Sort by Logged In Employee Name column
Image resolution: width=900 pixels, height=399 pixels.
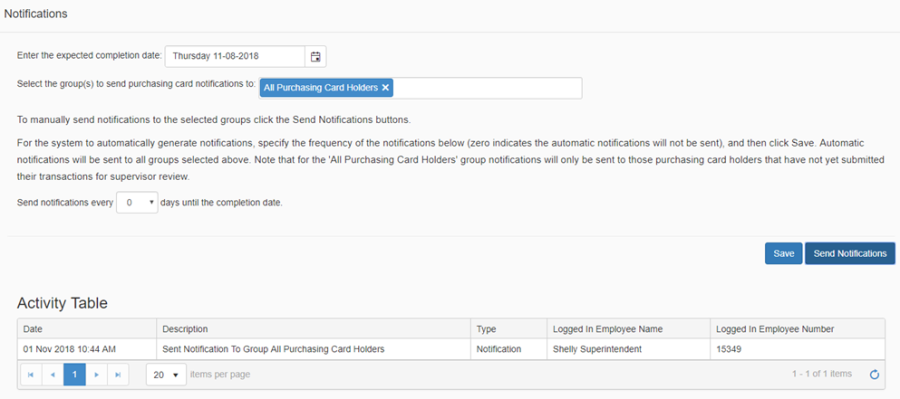629,329
